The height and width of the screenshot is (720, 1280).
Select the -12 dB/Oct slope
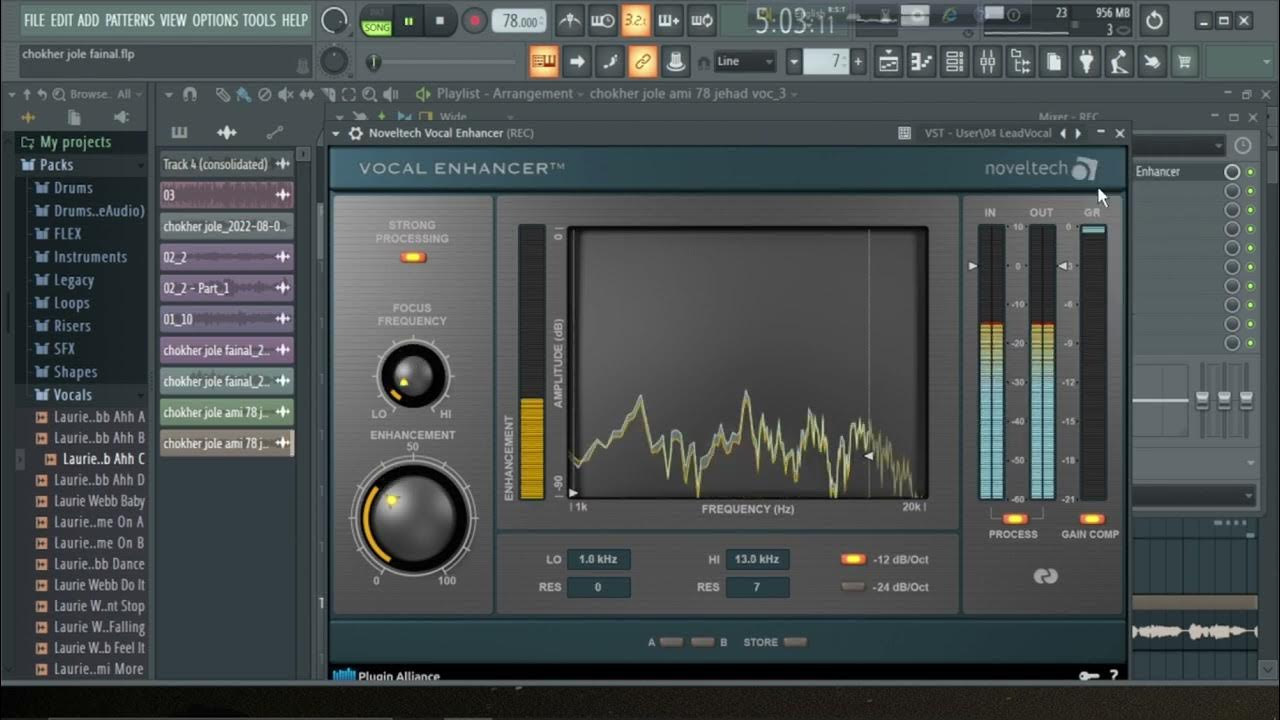(x=853, y=559)
